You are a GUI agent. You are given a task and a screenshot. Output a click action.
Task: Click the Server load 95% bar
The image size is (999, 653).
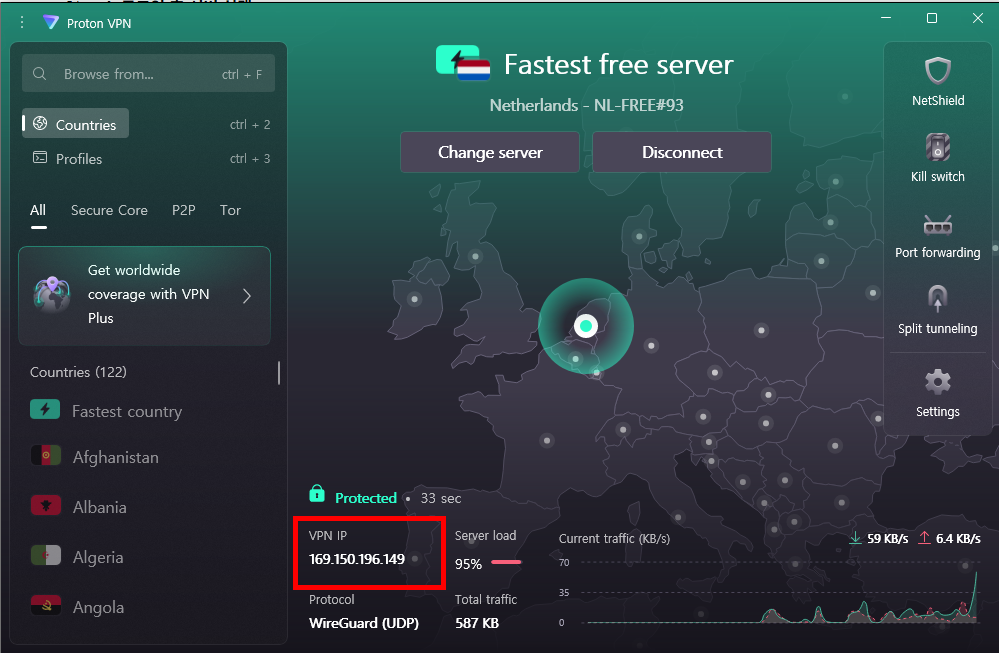[x=507, y=562]
